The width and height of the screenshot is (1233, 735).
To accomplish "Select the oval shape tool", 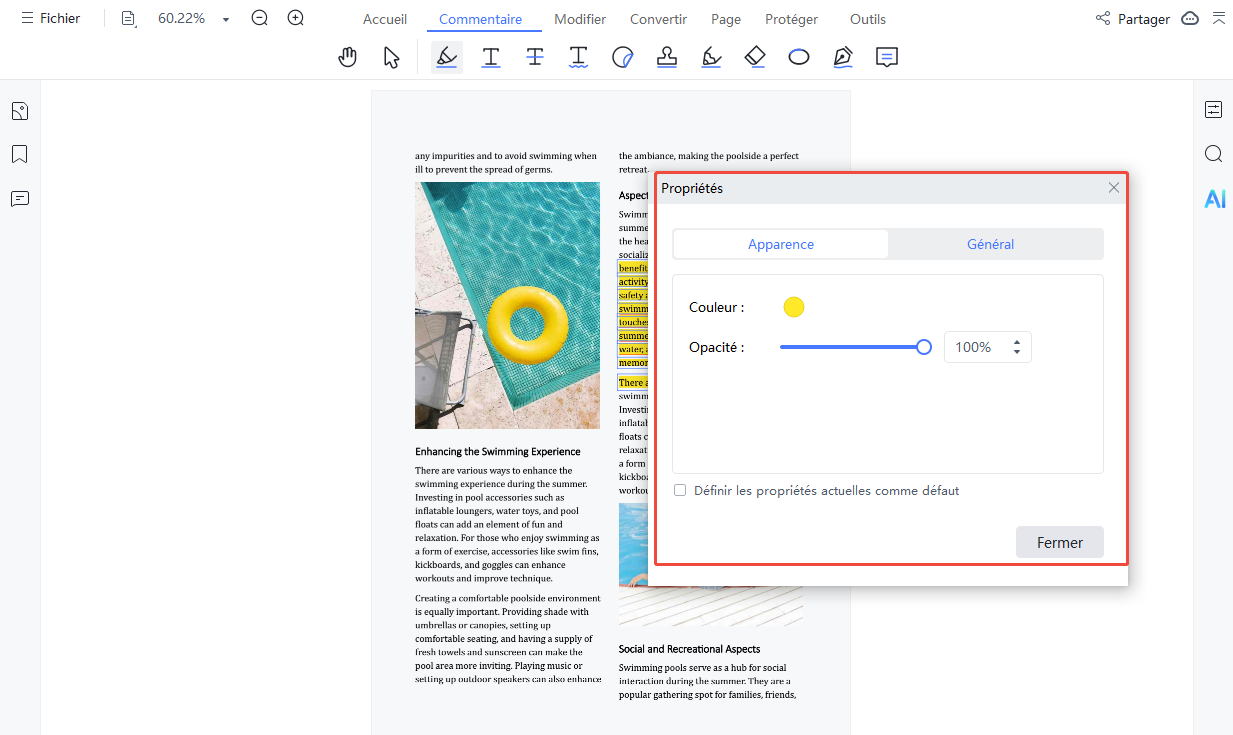I will pos(798,58).
